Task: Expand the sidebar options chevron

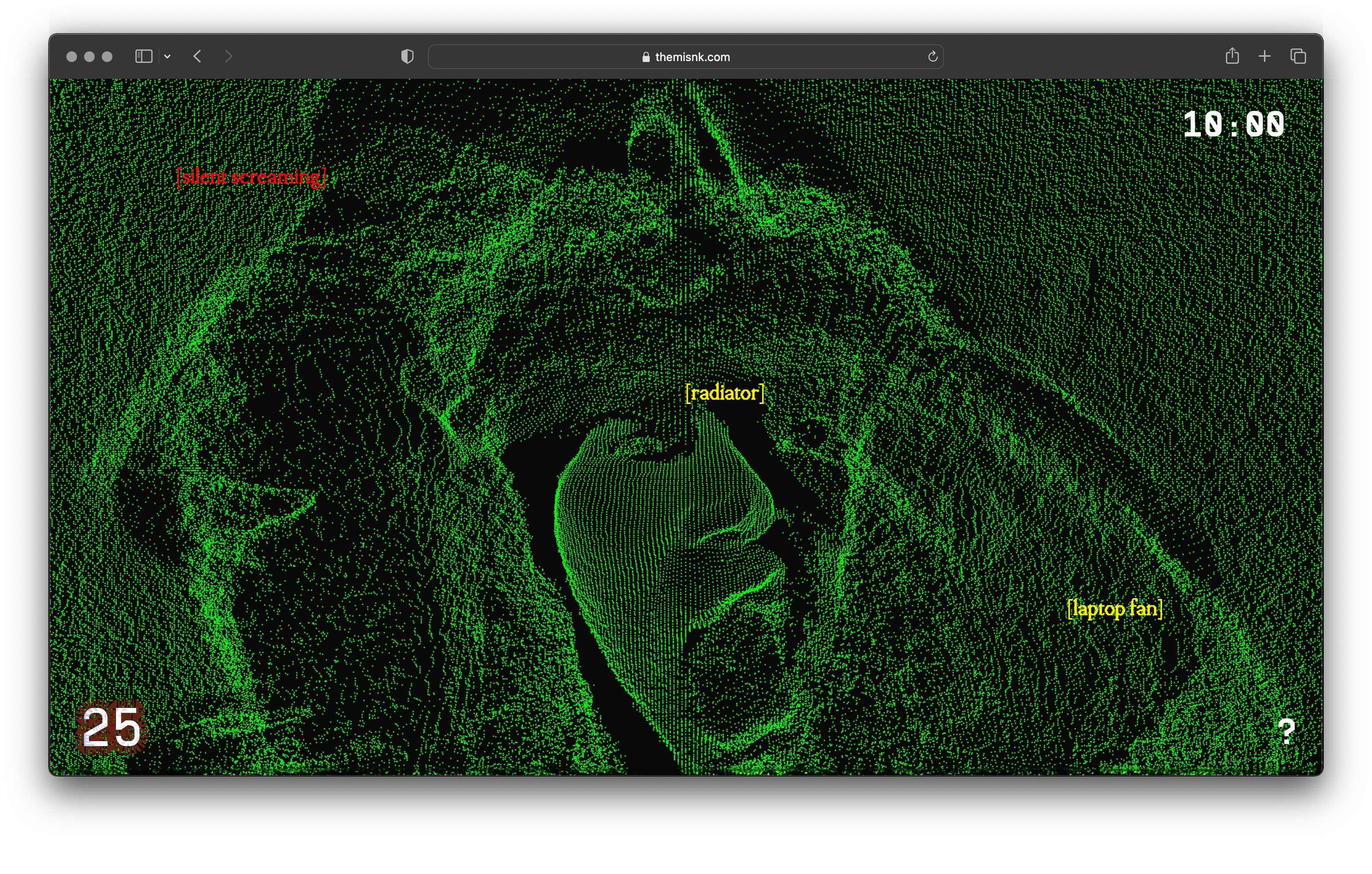Action: pyautogui.click(x=167, y=56)
